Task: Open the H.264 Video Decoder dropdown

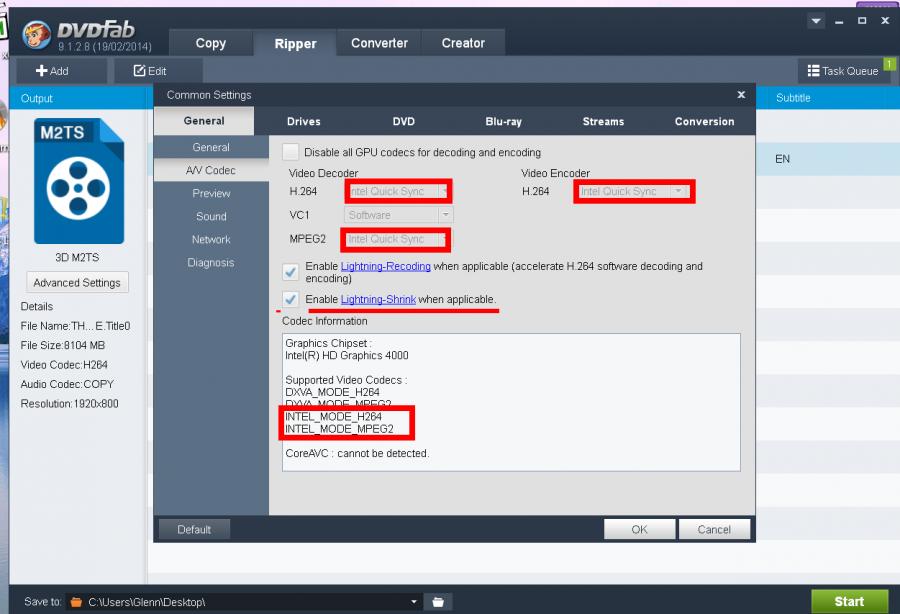Action: [398, 191]
